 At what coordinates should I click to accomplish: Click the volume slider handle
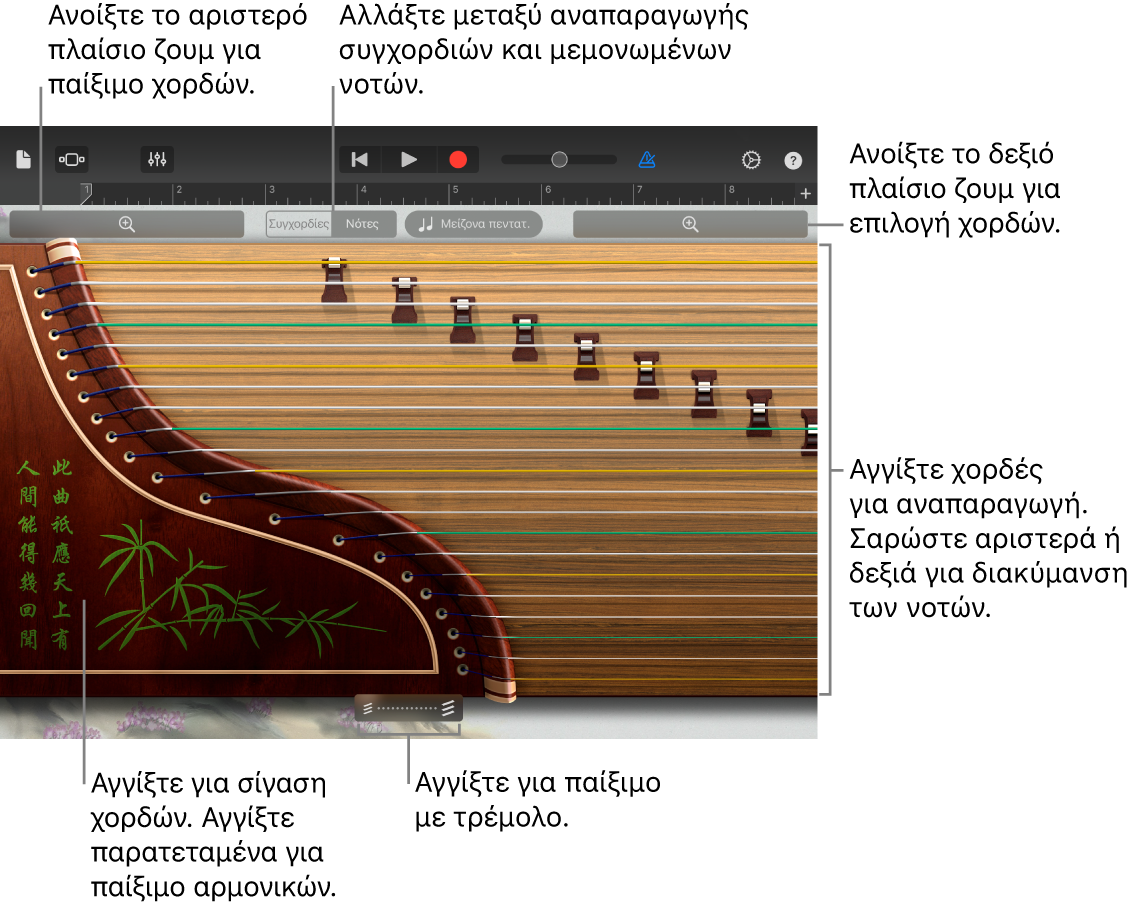[558, 158]
